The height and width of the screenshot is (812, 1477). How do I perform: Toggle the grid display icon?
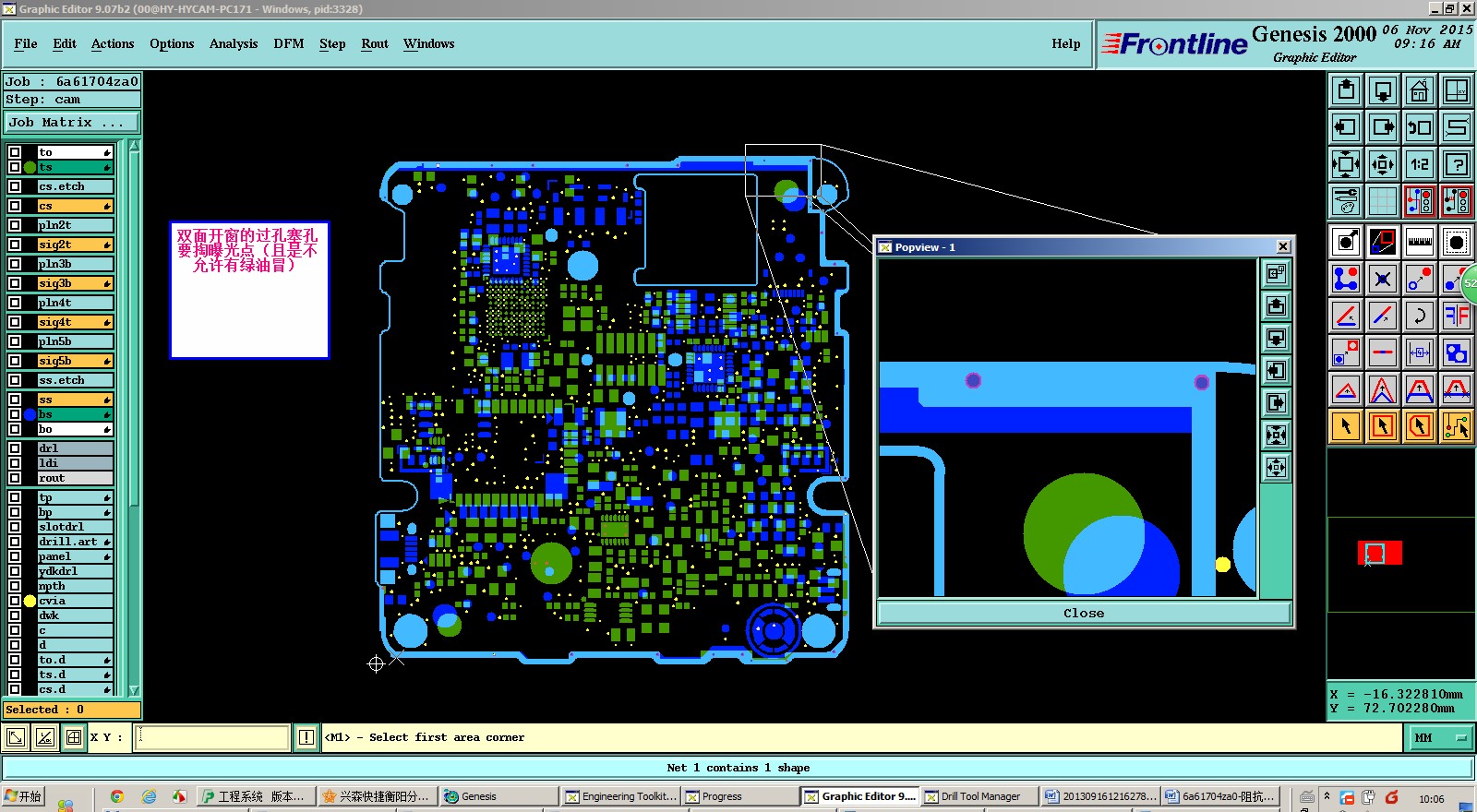click(1383, 201)
